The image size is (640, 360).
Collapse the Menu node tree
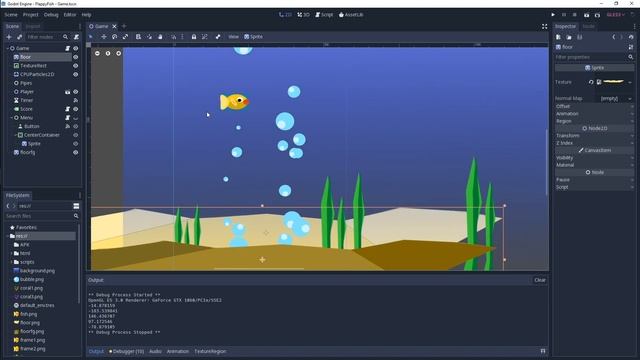tap(11, 118)
